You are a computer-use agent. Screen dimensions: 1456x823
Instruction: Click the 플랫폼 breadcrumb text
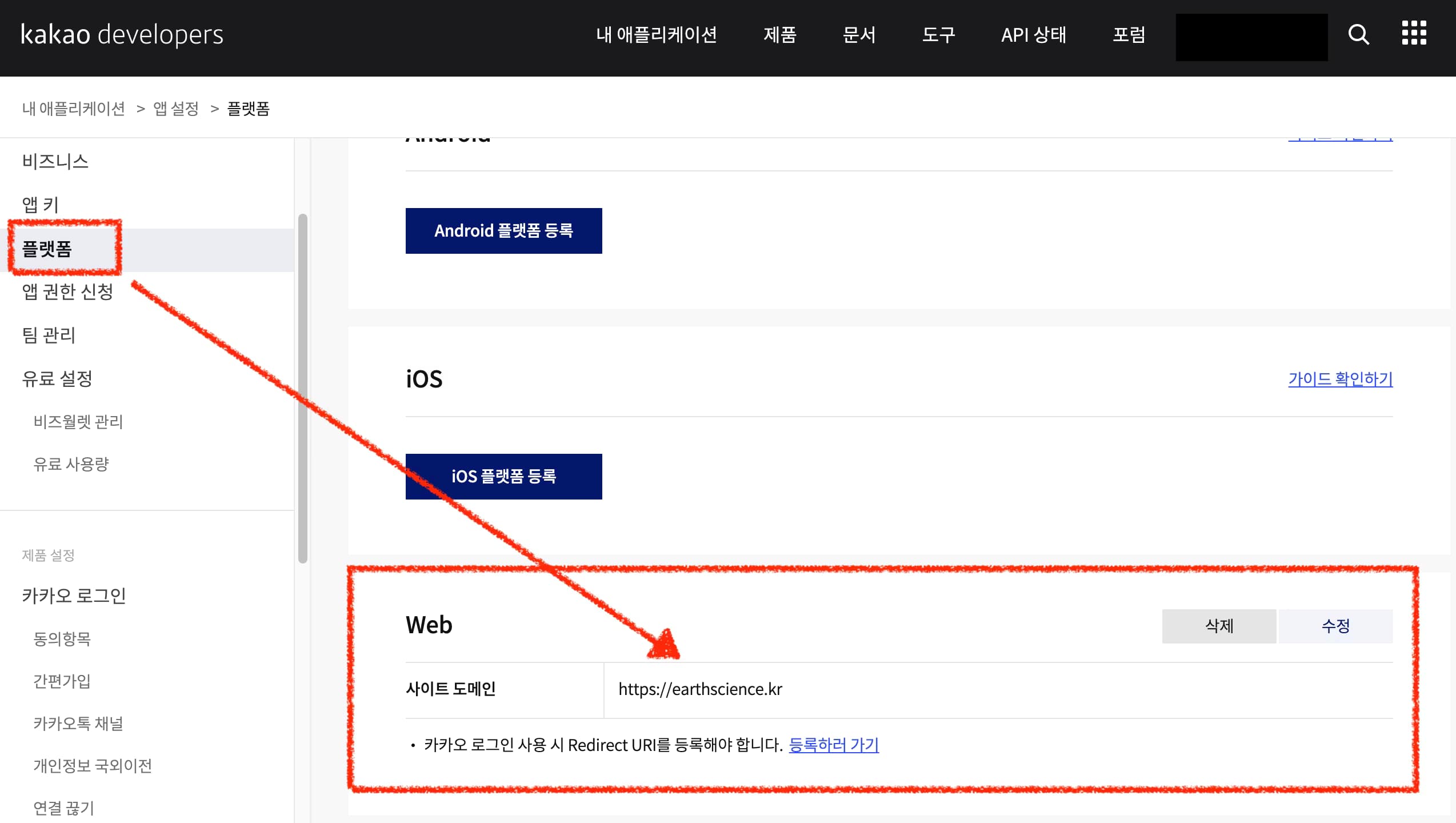[249, 109]
